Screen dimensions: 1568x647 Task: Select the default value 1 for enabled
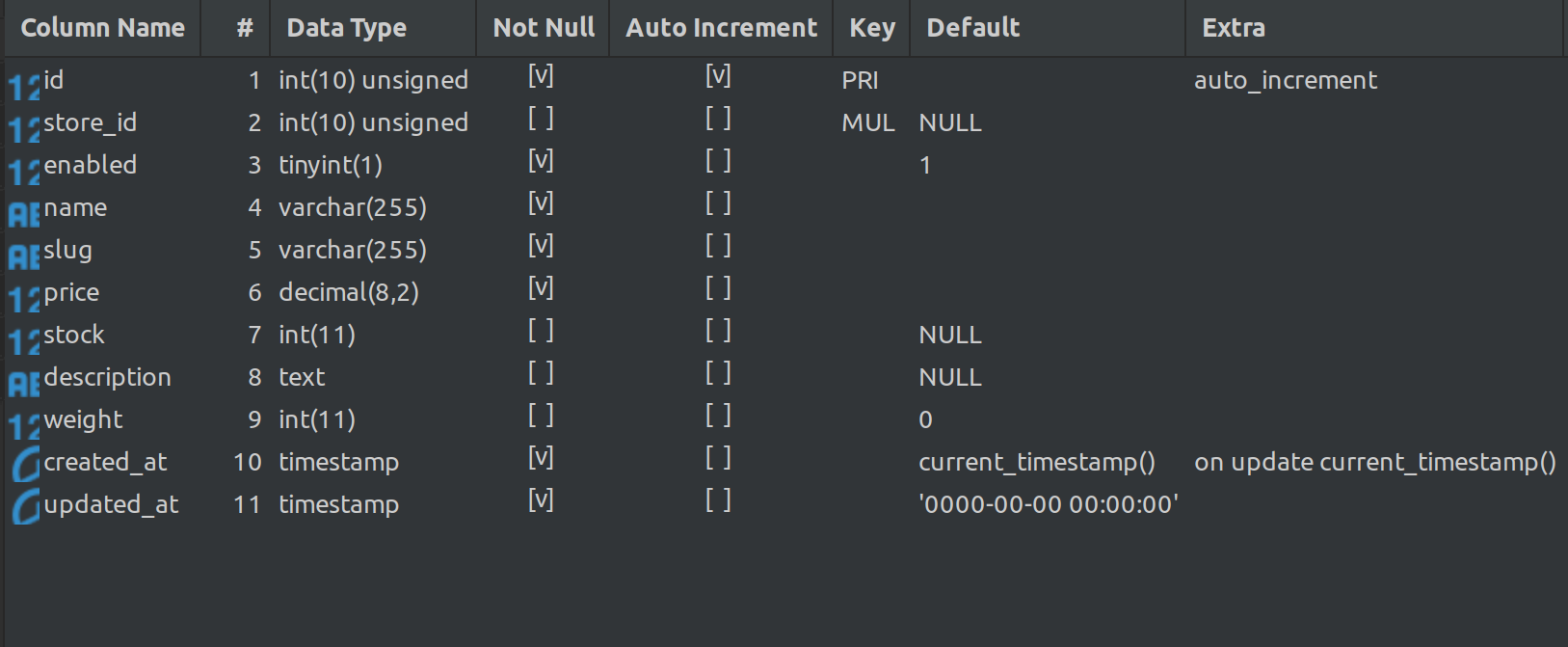pyautogui.click(x=925, y=165)
